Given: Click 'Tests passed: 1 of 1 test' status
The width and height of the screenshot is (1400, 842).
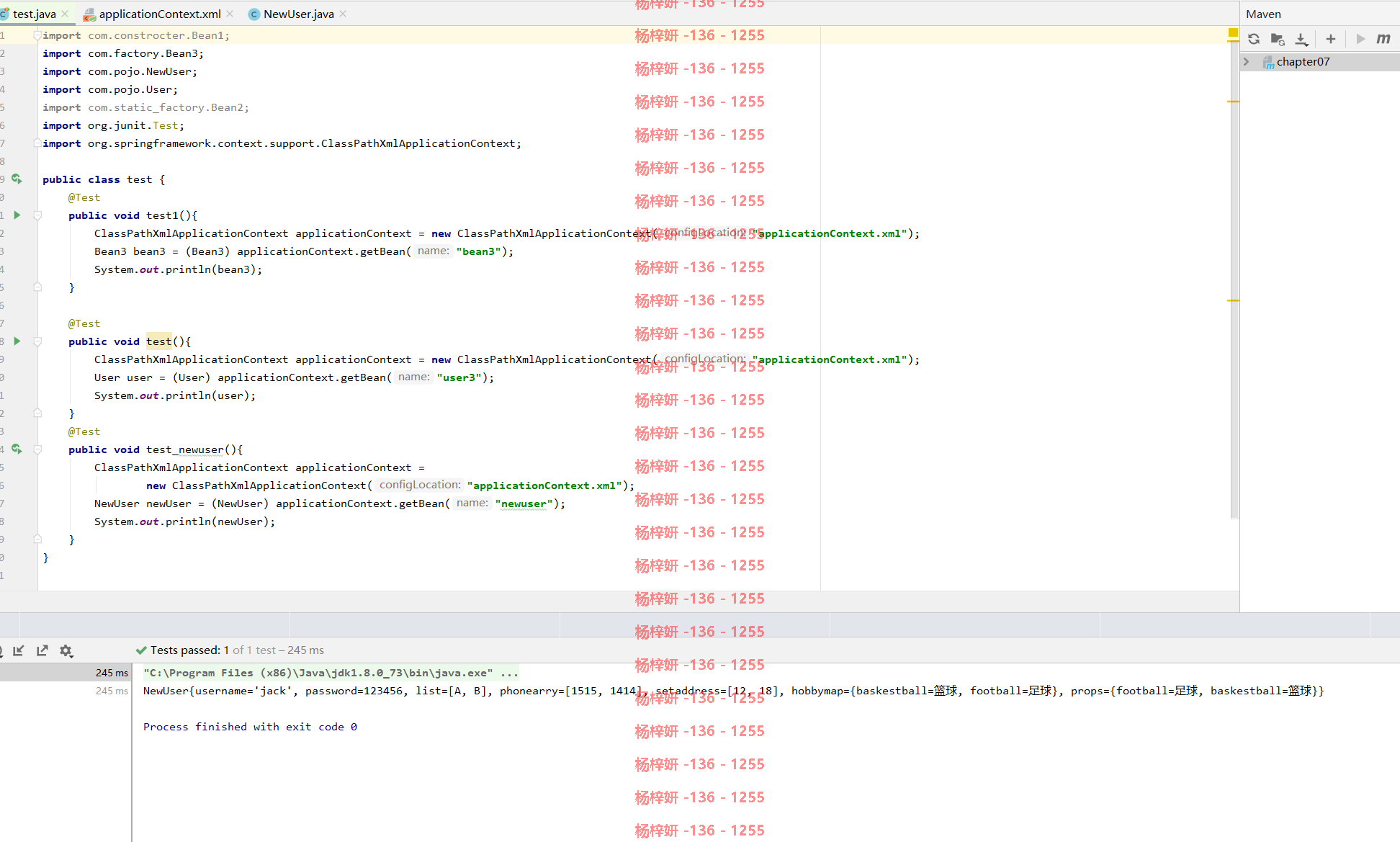Looking at the screenshot, I should pyautogui.click(x=230, y=650).
